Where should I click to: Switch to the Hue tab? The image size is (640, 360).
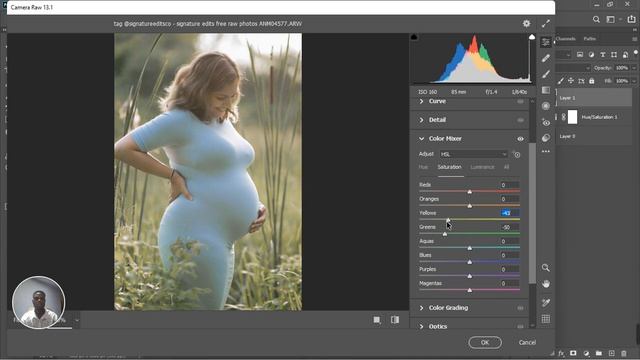(x=423, y=167)
